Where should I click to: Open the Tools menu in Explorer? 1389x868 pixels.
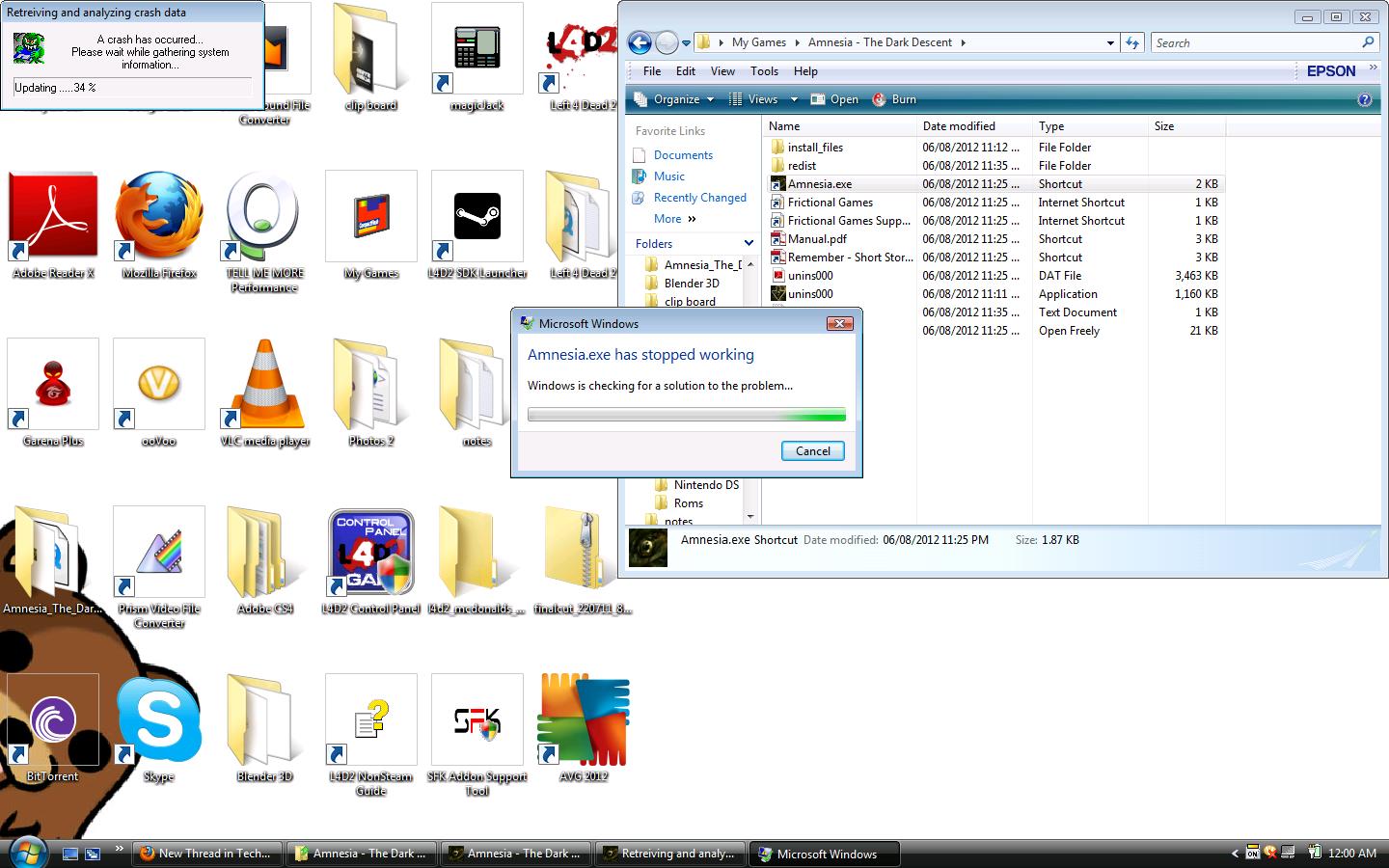pos(764,71)
